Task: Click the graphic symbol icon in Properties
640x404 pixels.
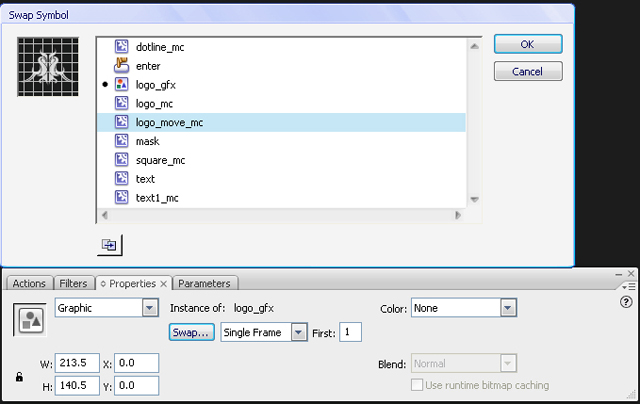Action: [30, 320]
